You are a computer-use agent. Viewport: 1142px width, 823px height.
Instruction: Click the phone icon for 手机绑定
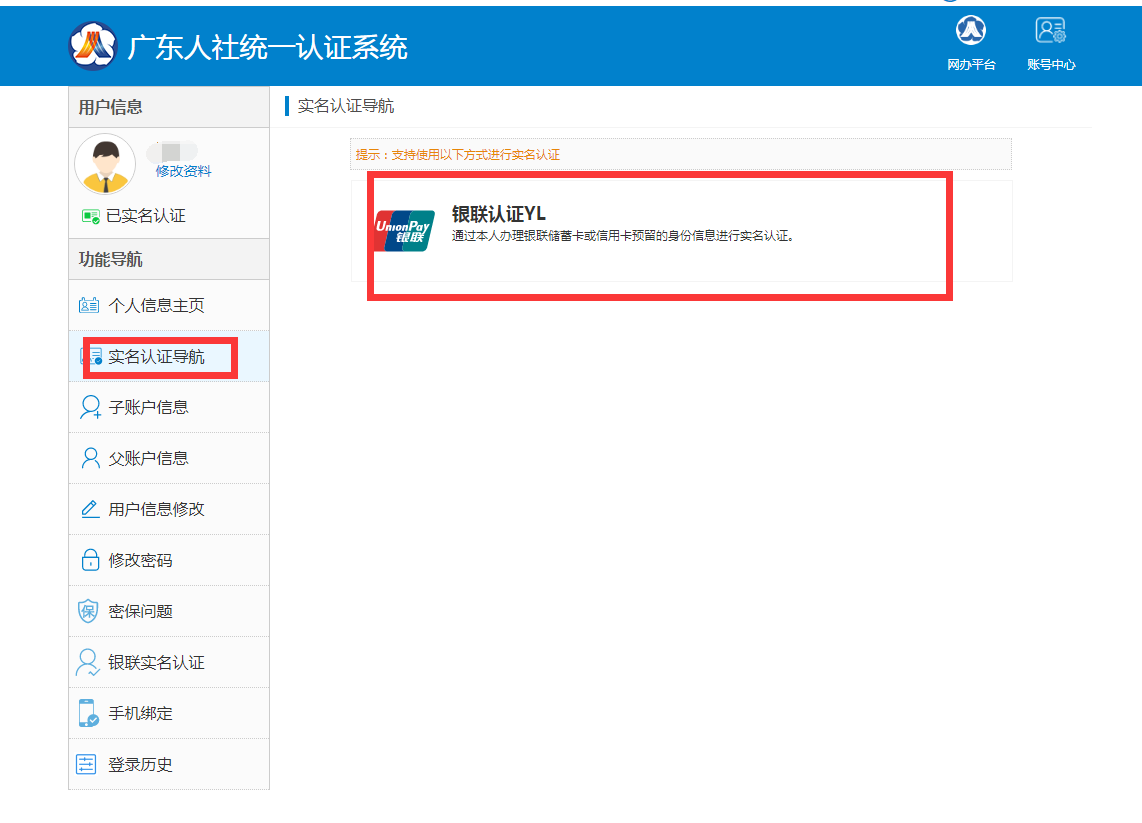[89, 714]
